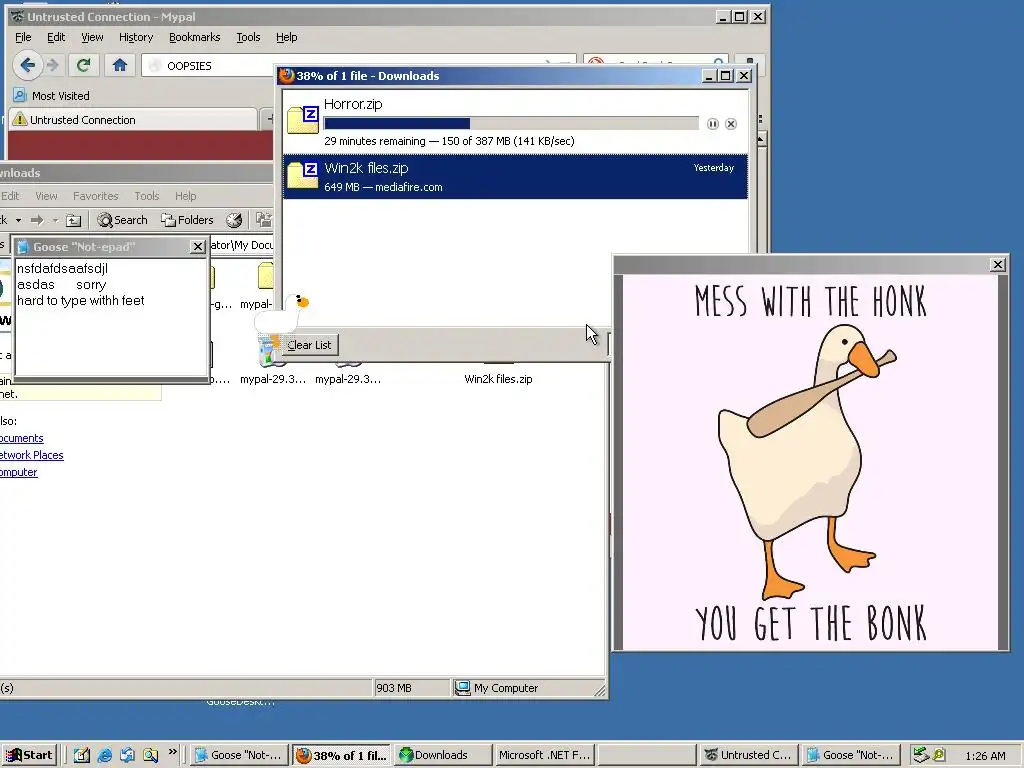Open Internet Explorer from Quick Launch

[x=104, y=756]
